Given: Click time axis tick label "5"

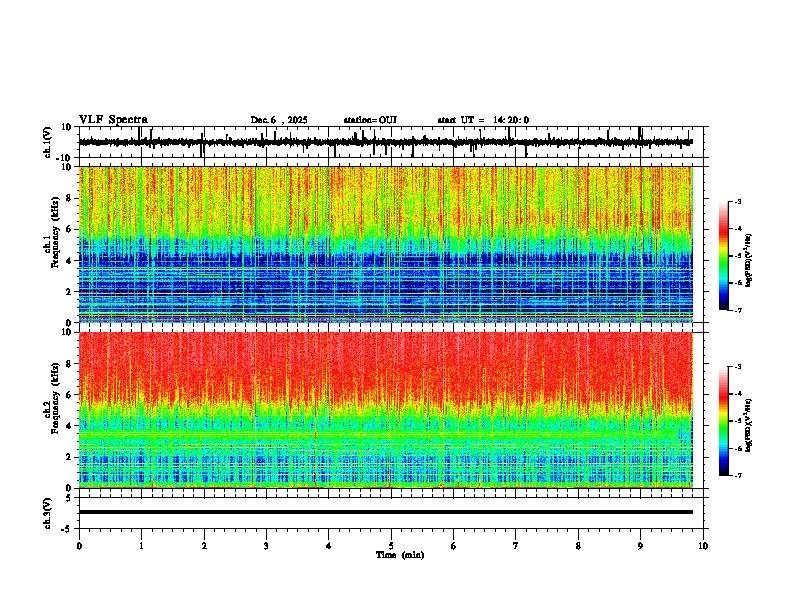Looking at the screenshot, I should tap(391, 546).
